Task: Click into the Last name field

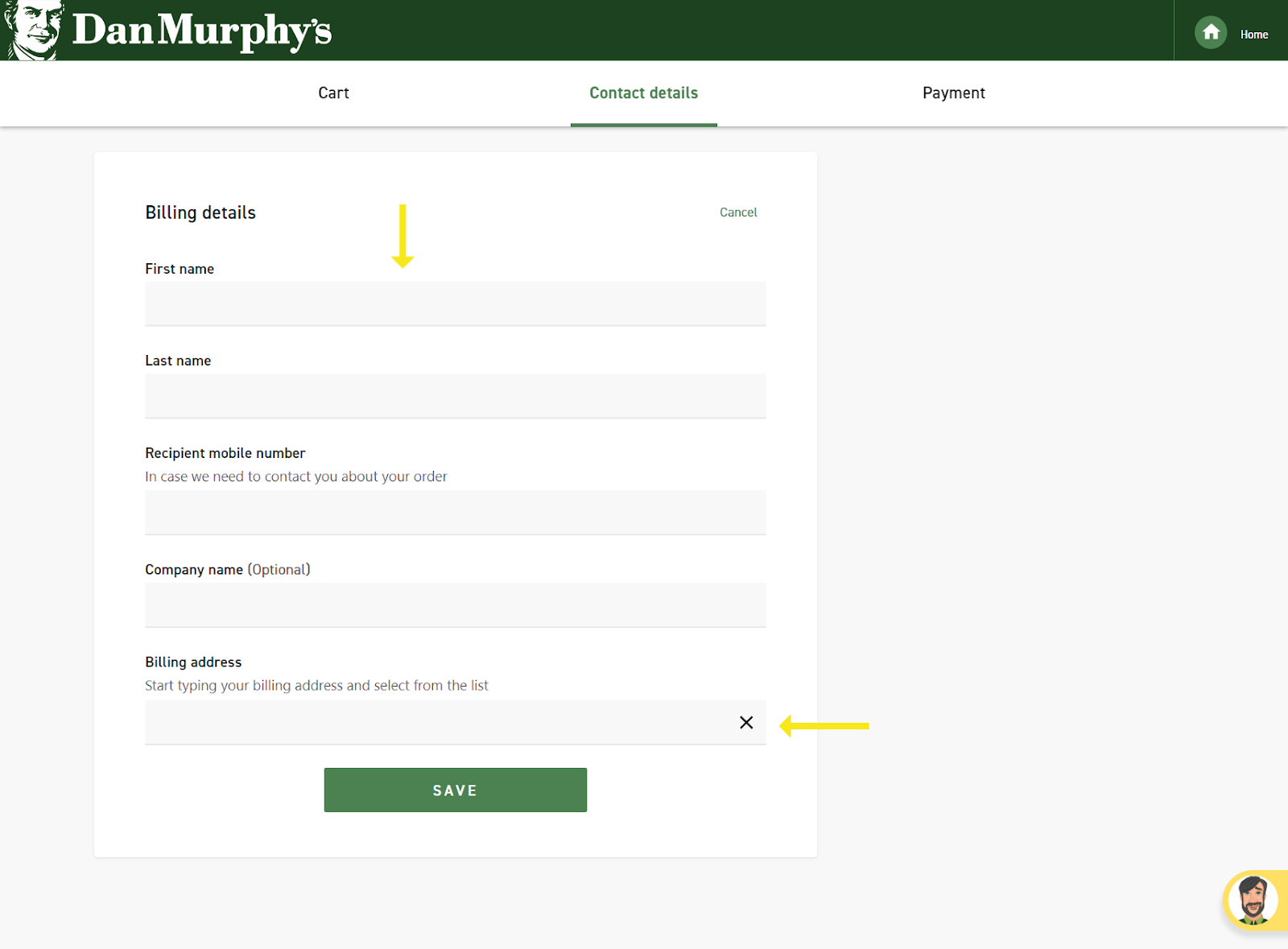Action: pyautogui.click(x=455, y=396)
